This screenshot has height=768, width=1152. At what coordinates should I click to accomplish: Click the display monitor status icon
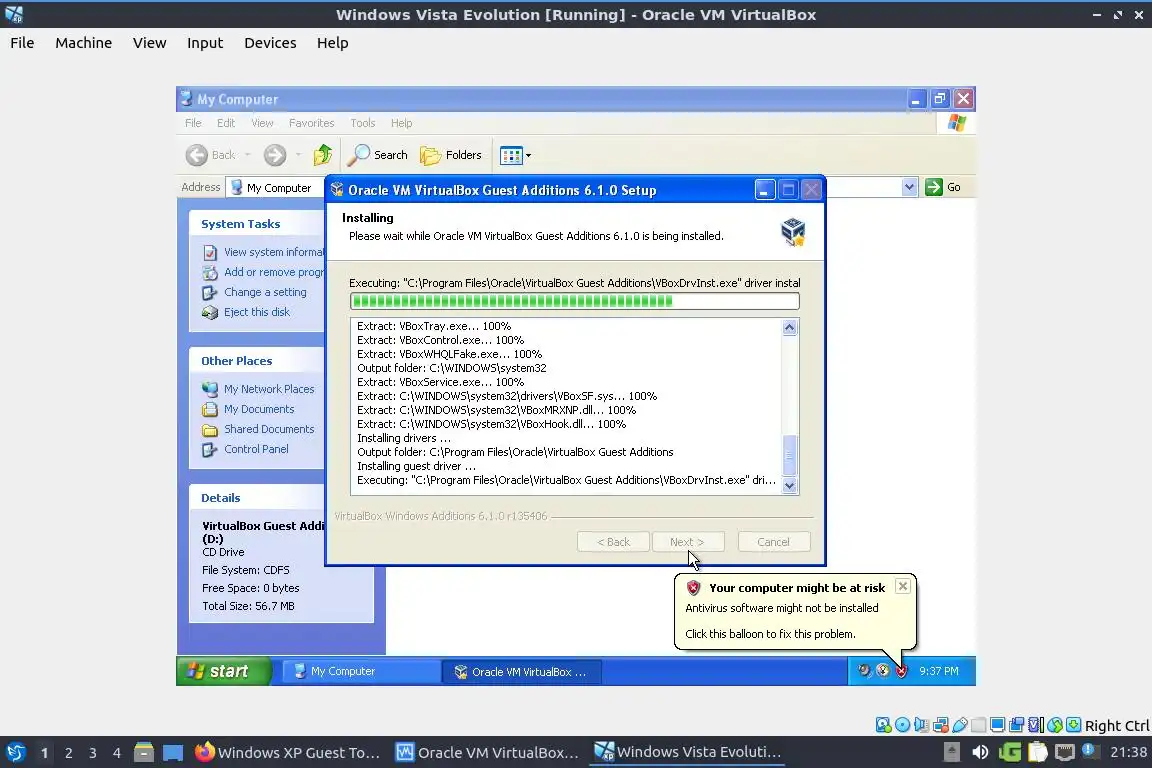998,725
